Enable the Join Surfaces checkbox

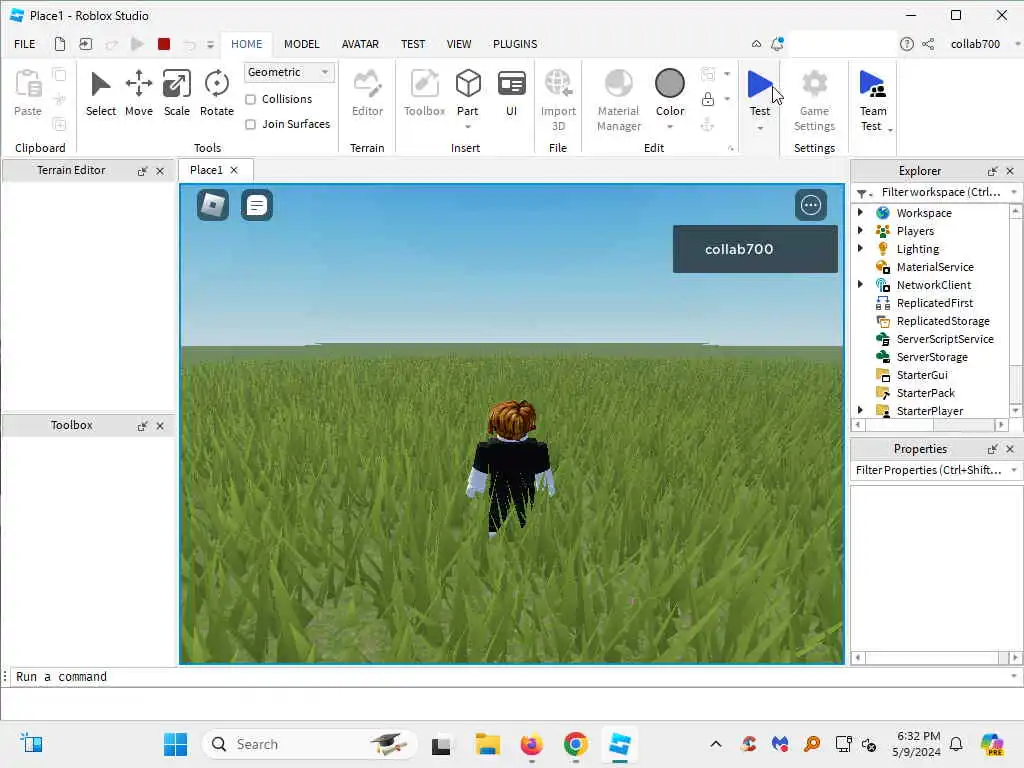[x=250, y=124]
